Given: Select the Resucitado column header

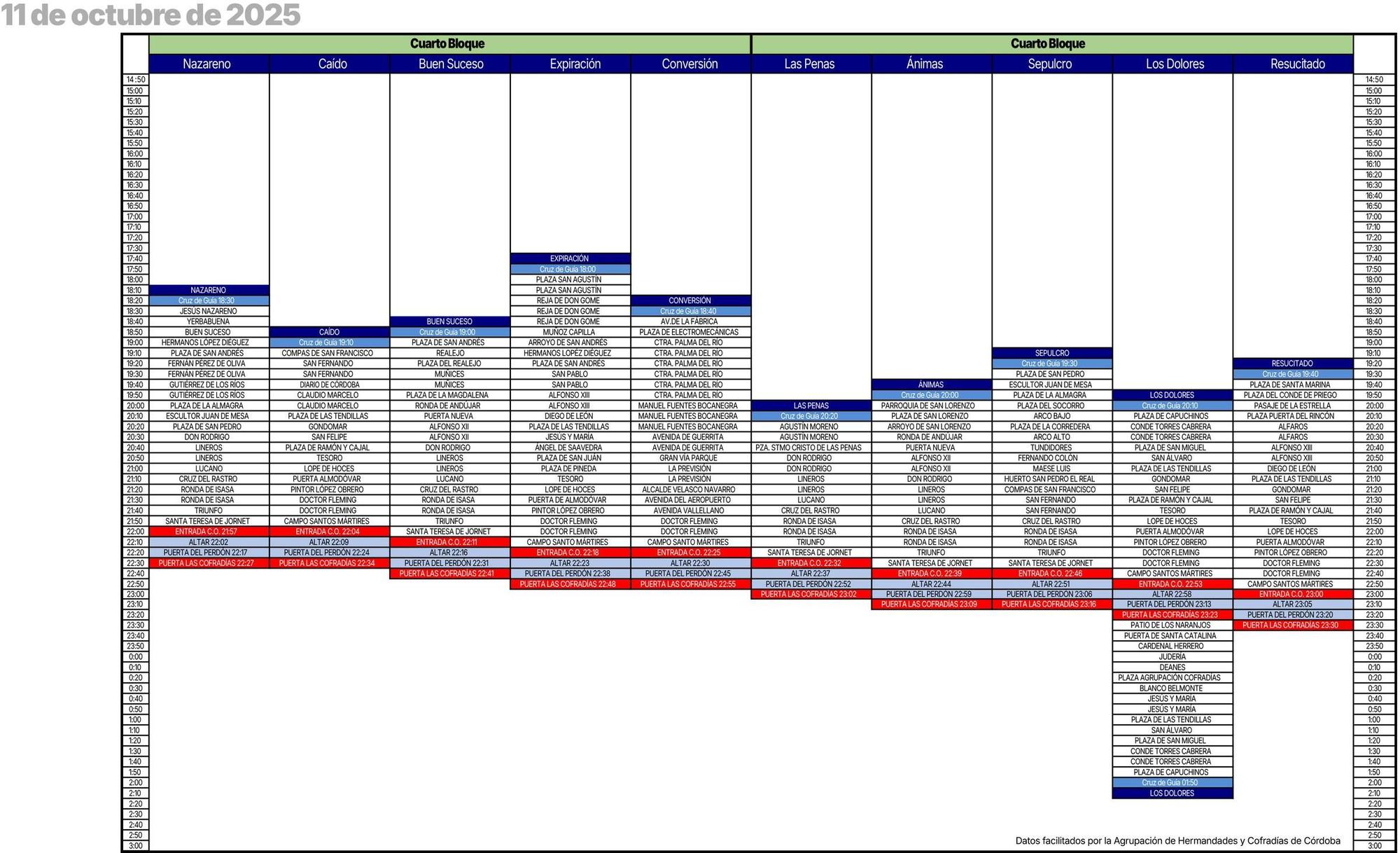Looking at the screenshot, I should [x=1297, y=64].
